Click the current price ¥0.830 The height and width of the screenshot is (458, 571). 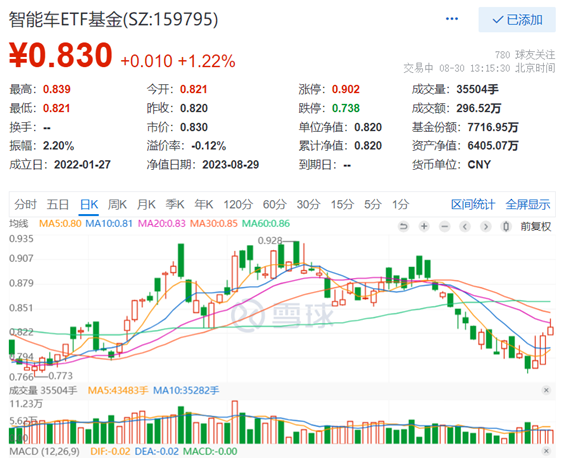[x=60, y=55]
